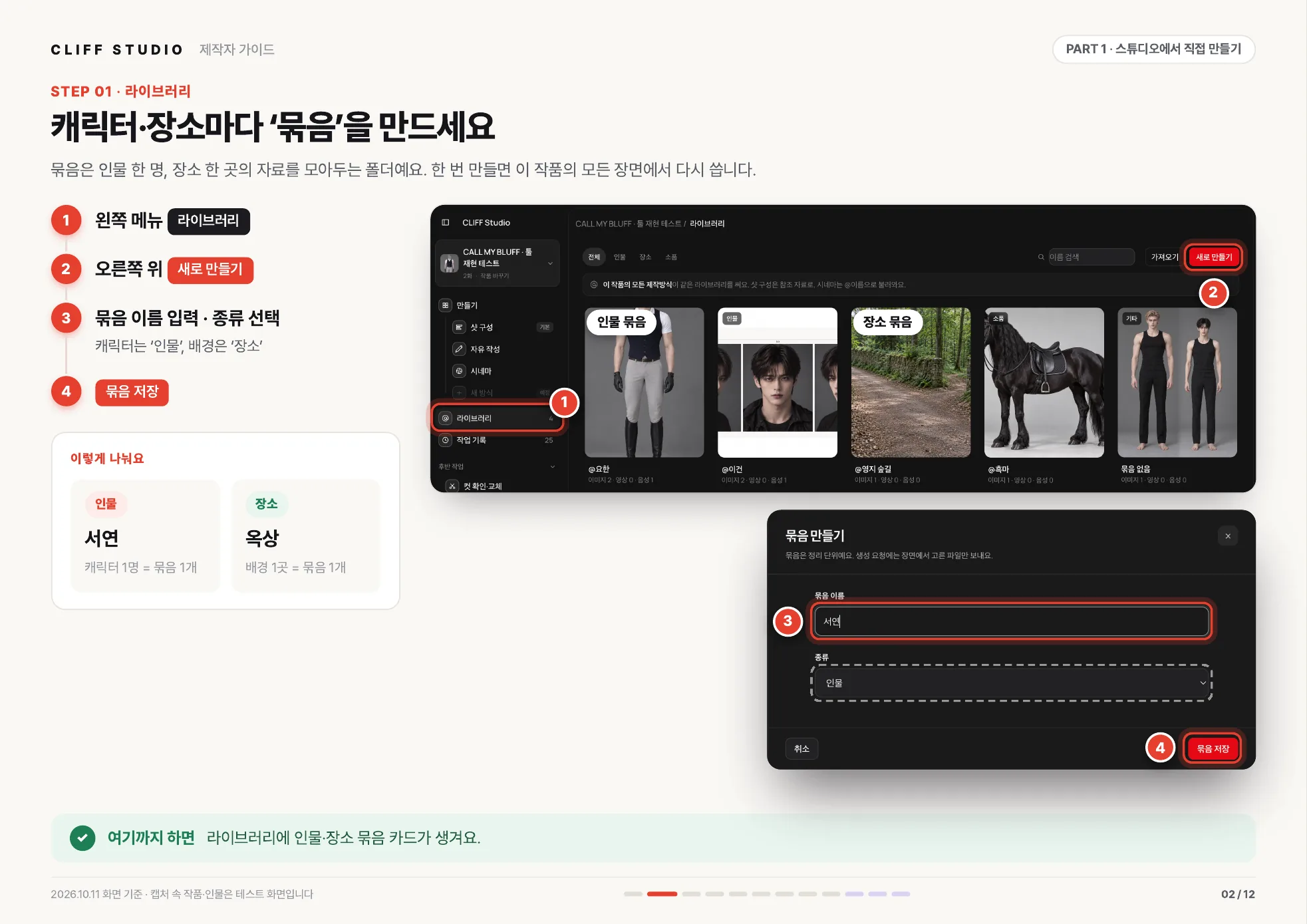Click the @ icon of 라이브러리 menu
The width and height of the screenshot is (1307, 924).
click(446, 418)
